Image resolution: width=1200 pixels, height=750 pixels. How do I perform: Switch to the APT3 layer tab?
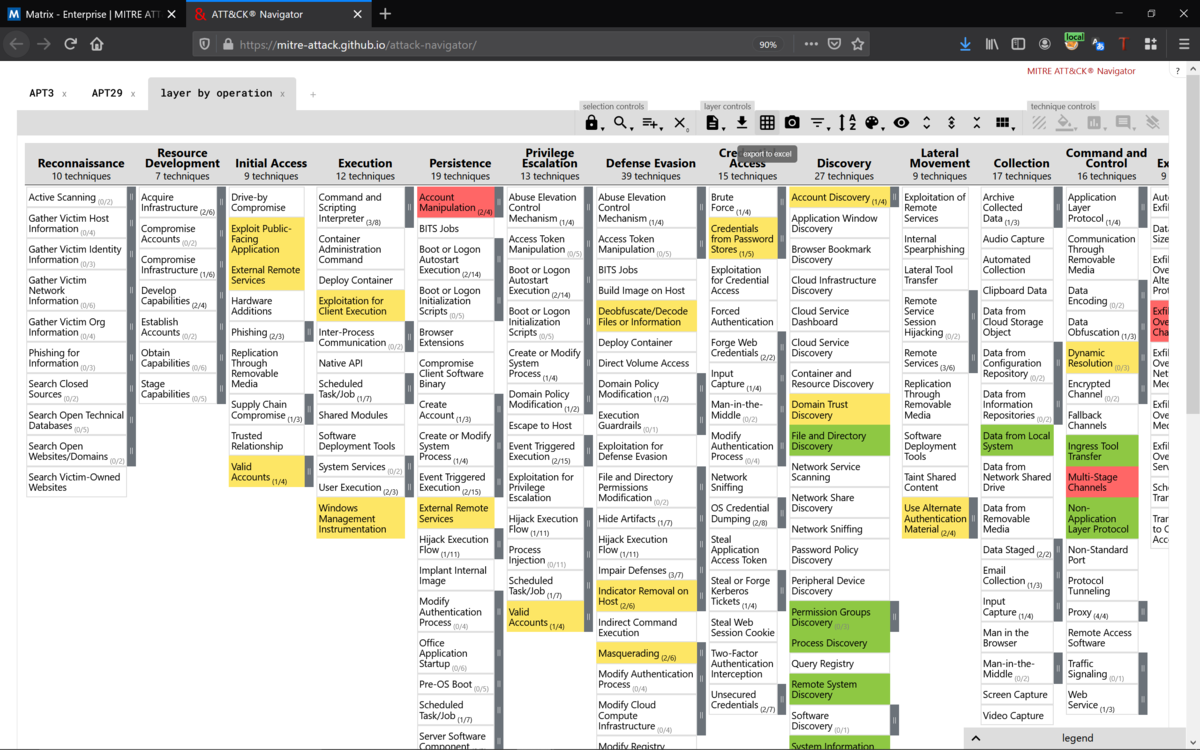pos(41,93)
